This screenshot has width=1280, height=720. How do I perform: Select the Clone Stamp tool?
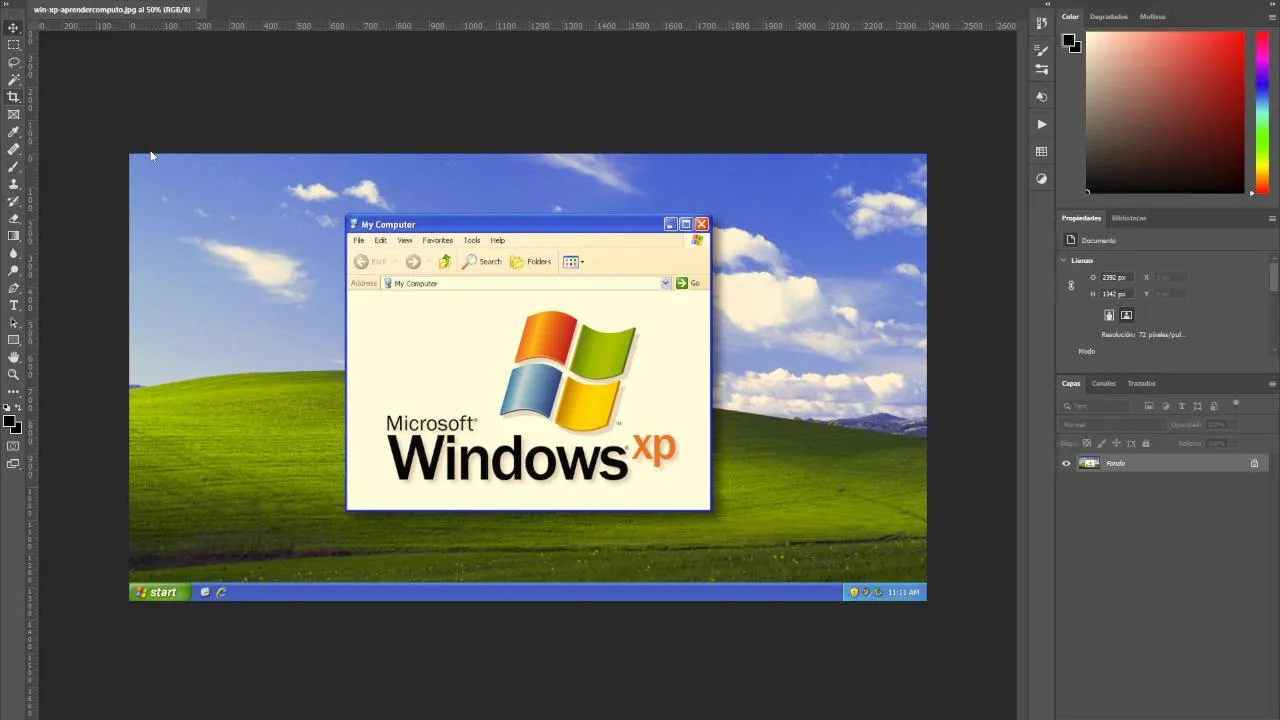point(13,184)
